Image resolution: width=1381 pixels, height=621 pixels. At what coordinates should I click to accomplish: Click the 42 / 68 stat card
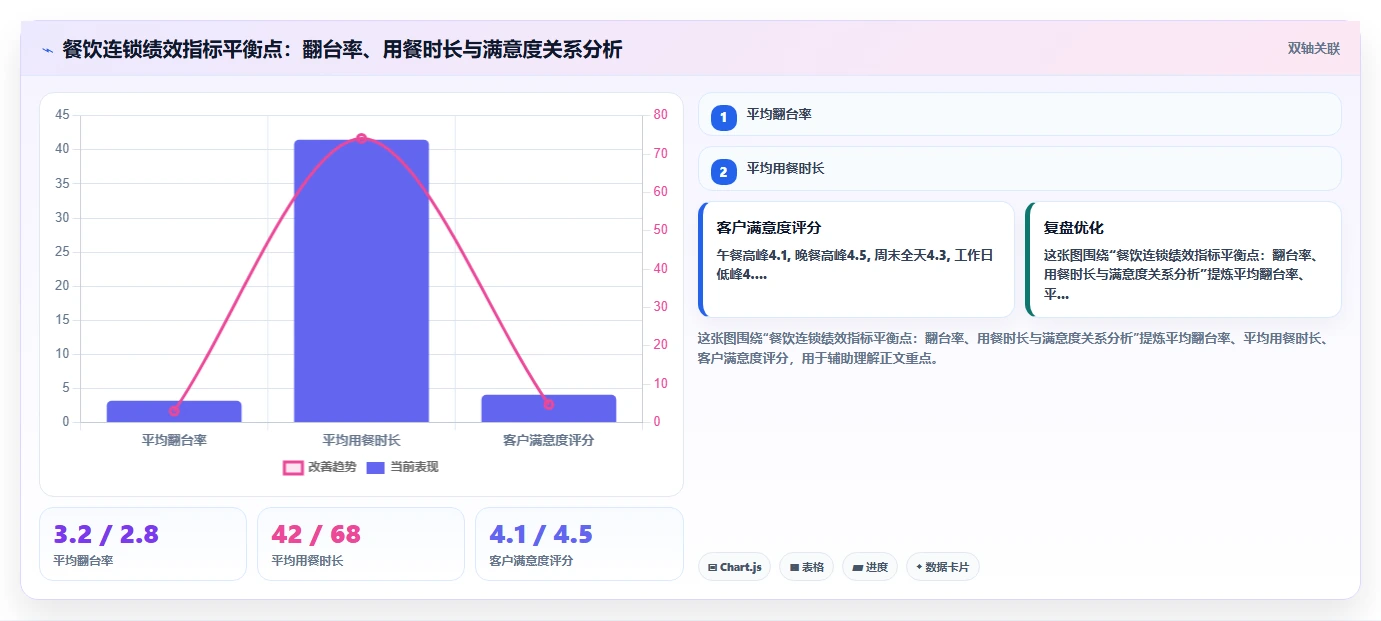coord(361,544)
